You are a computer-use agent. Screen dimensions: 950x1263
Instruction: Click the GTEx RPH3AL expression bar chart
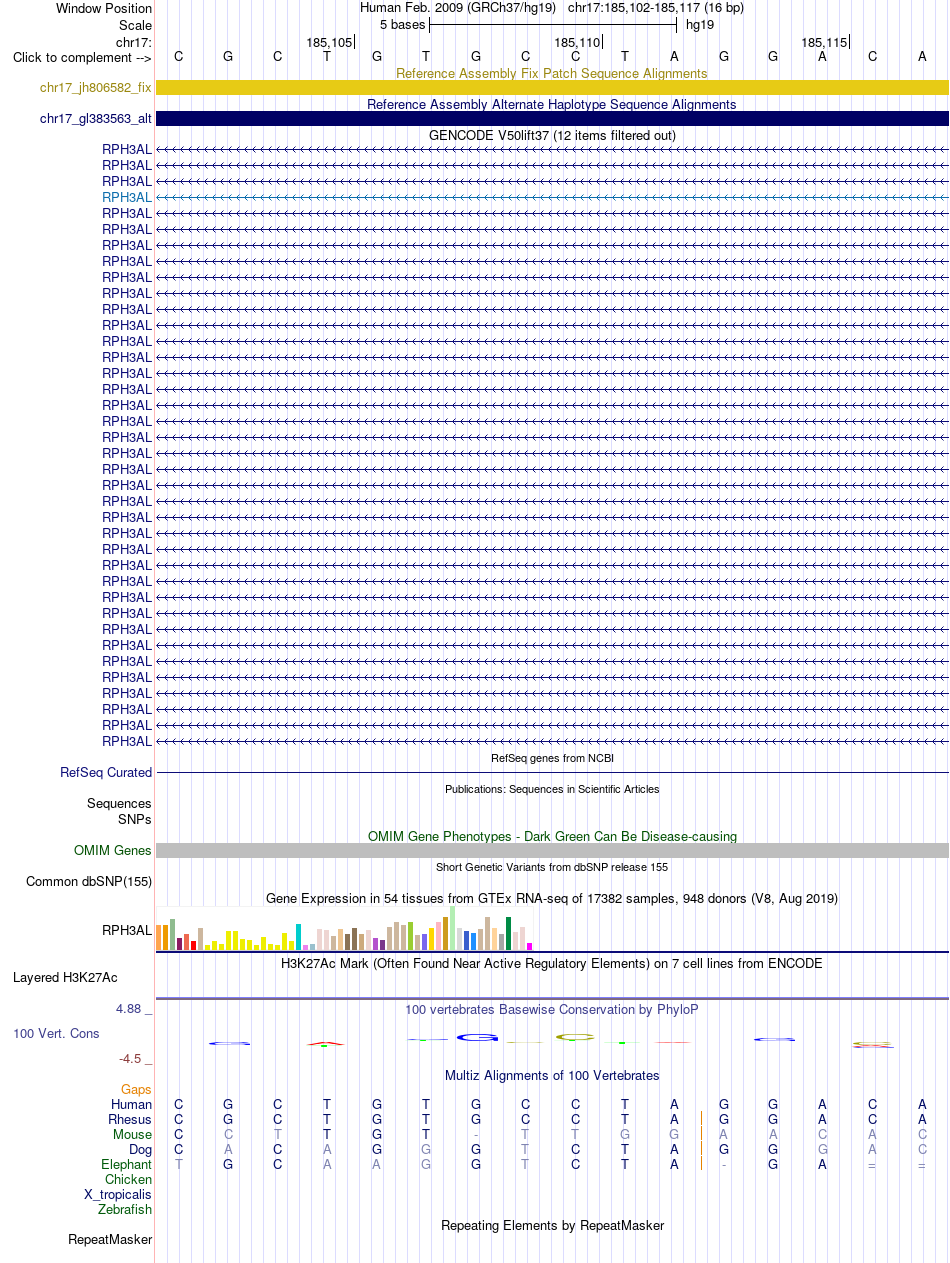(x=345, y=928)
